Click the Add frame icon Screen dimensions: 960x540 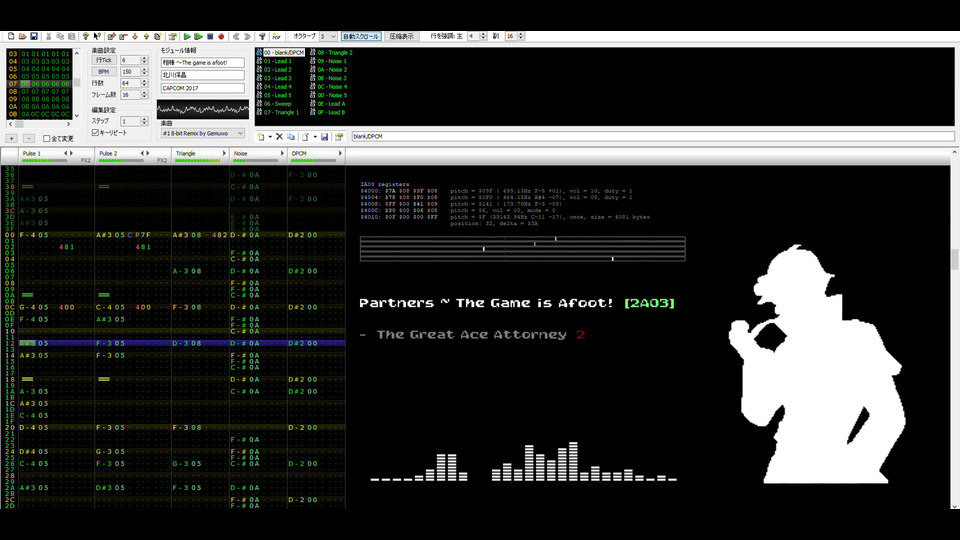pyautogui.click(x=111, y=37)
